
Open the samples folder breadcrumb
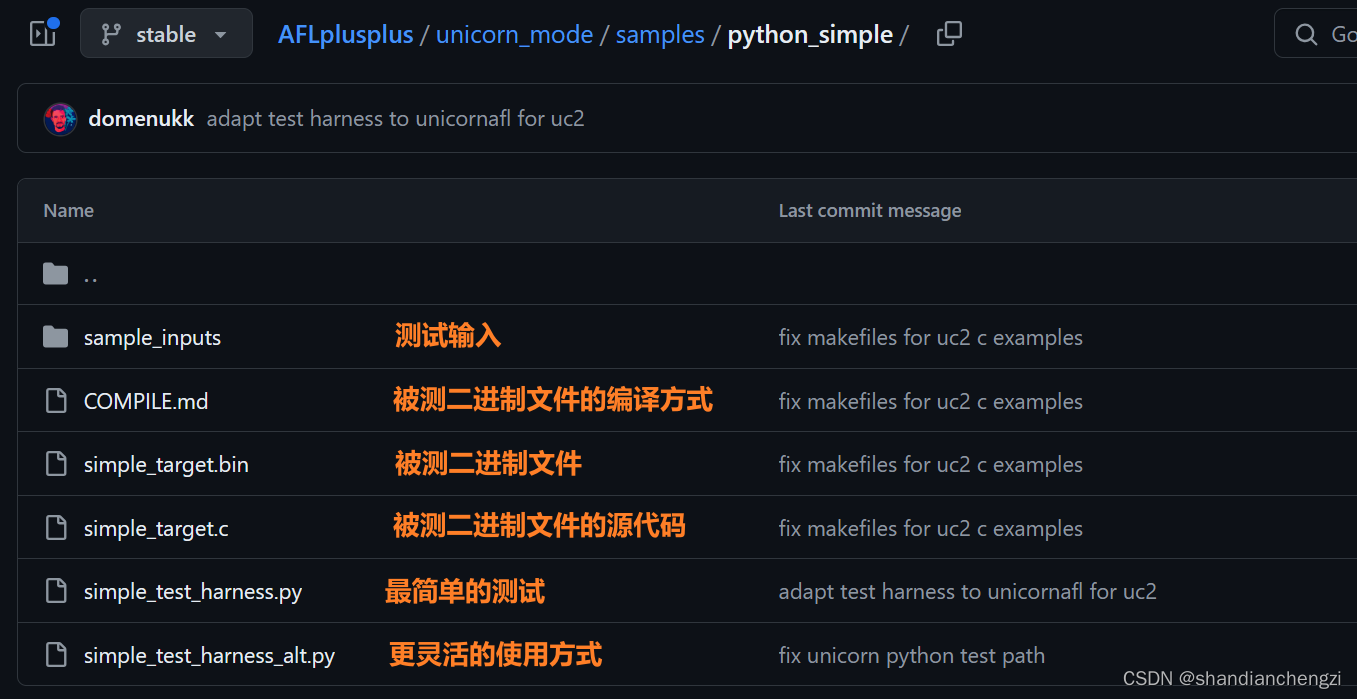click(659, 33)
